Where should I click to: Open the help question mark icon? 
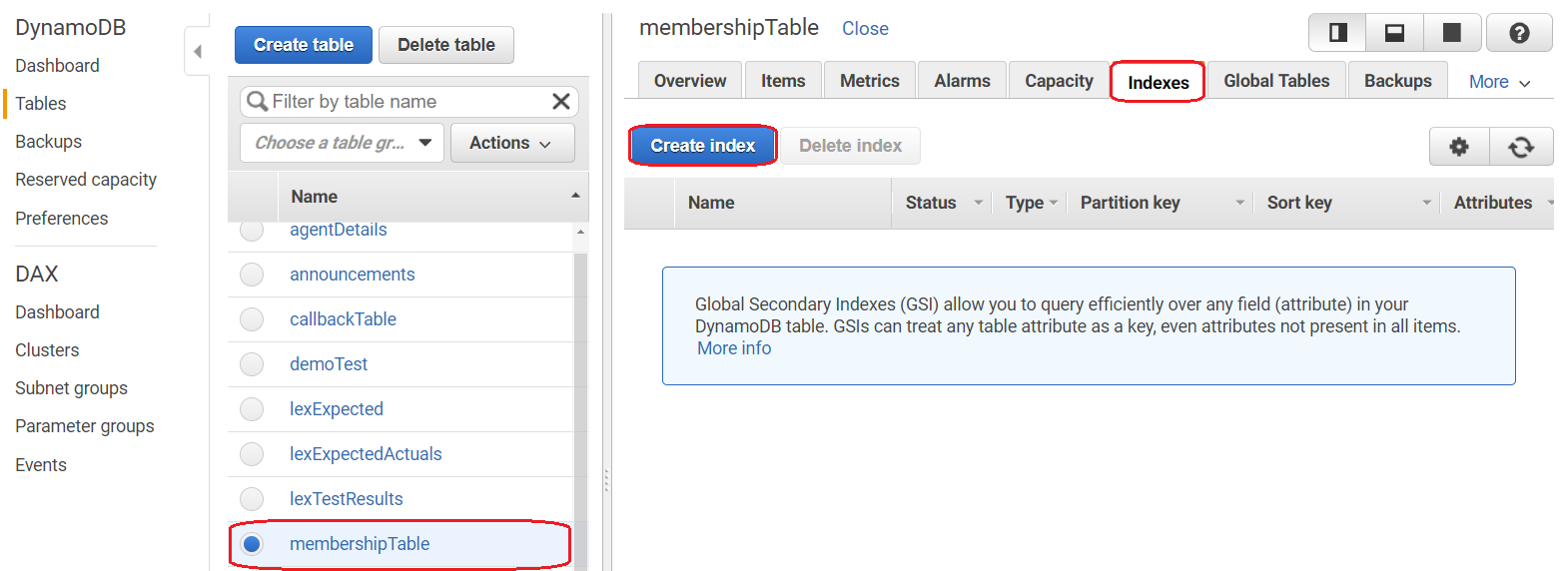click(1518, 33)
